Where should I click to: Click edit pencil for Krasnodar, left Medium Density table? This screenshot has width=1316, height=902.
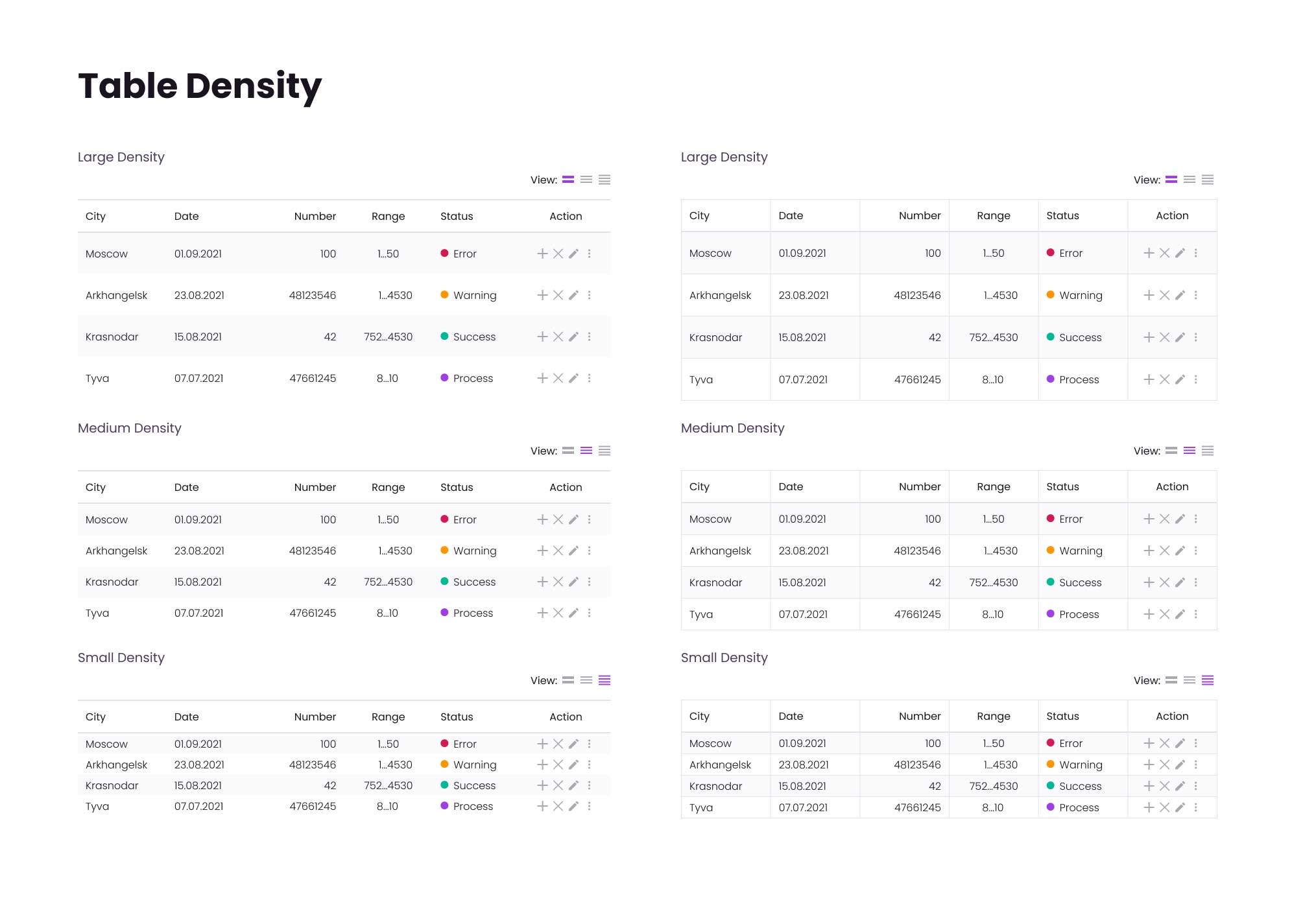coord(573,582)
